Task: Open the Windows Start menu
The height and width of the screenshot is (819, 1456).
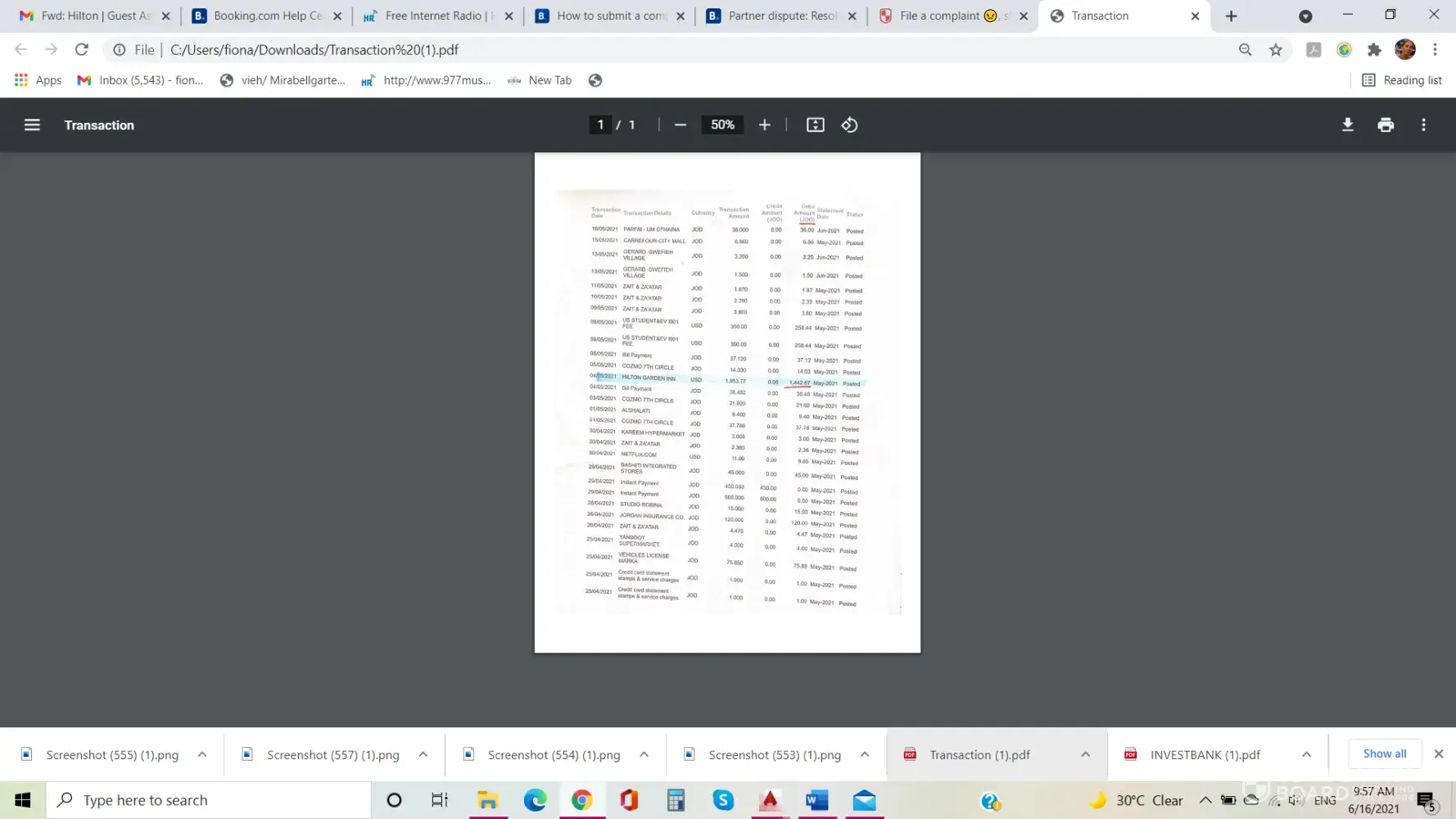Action: (x=22, y=800)
